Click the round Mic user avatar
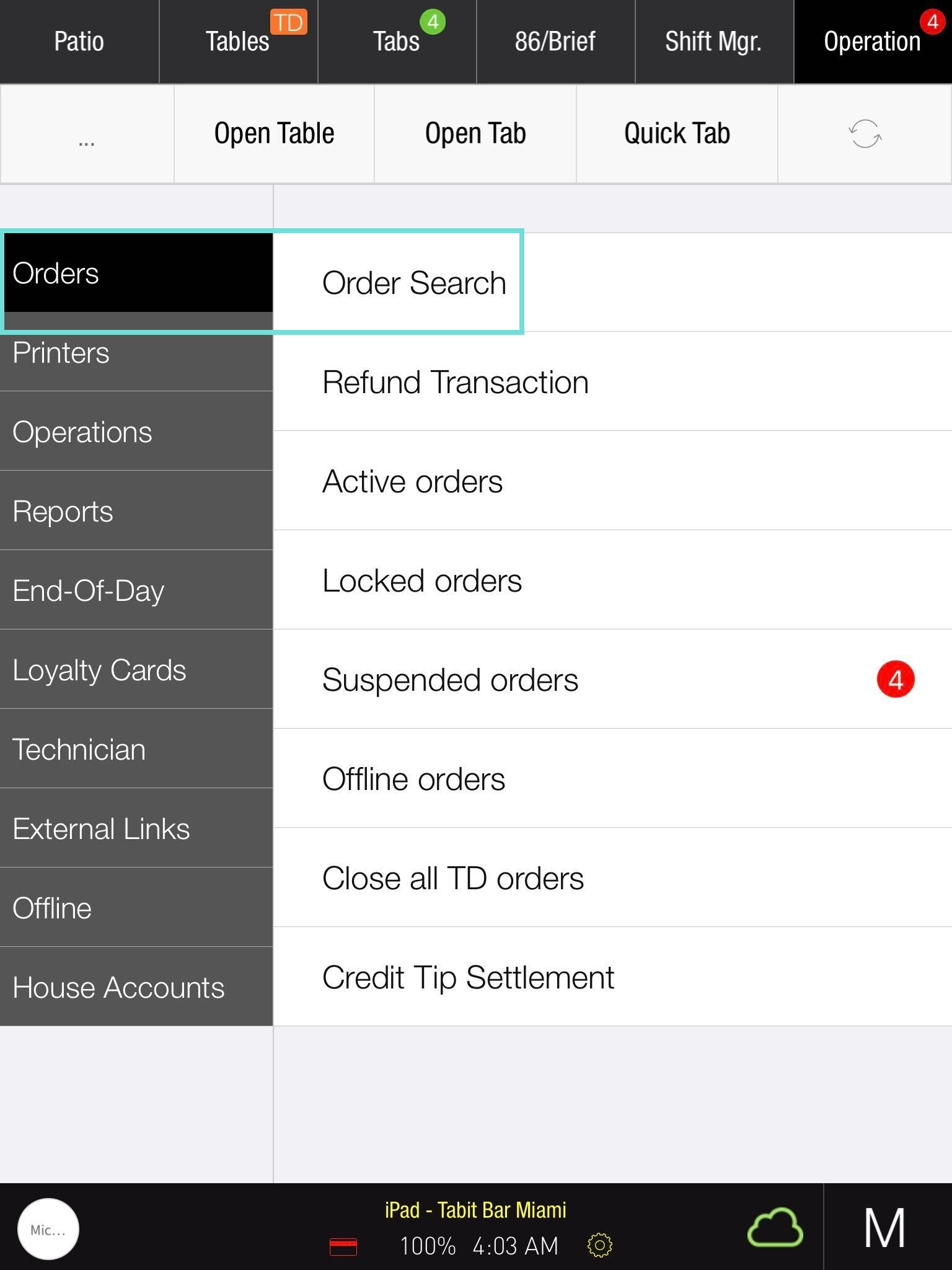 pyautogui.click(x=48, y=1229)
